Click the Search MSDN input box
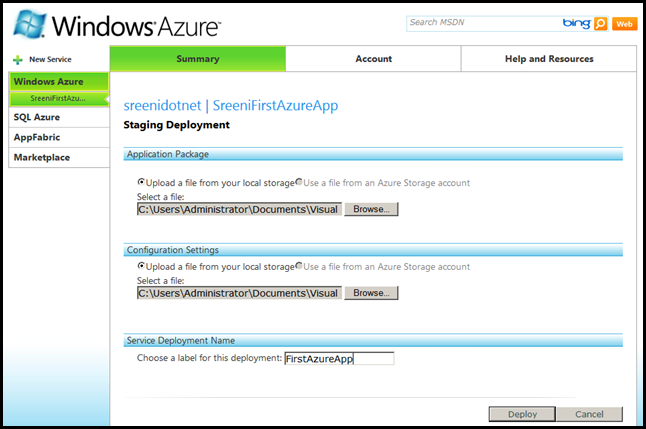646x429 pixels. click(470, 23)
